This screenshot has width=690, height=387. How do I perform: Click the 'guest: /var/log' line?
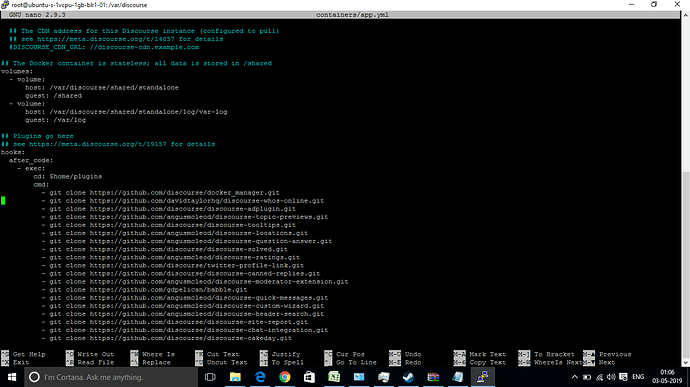click(x=55, y=120)
